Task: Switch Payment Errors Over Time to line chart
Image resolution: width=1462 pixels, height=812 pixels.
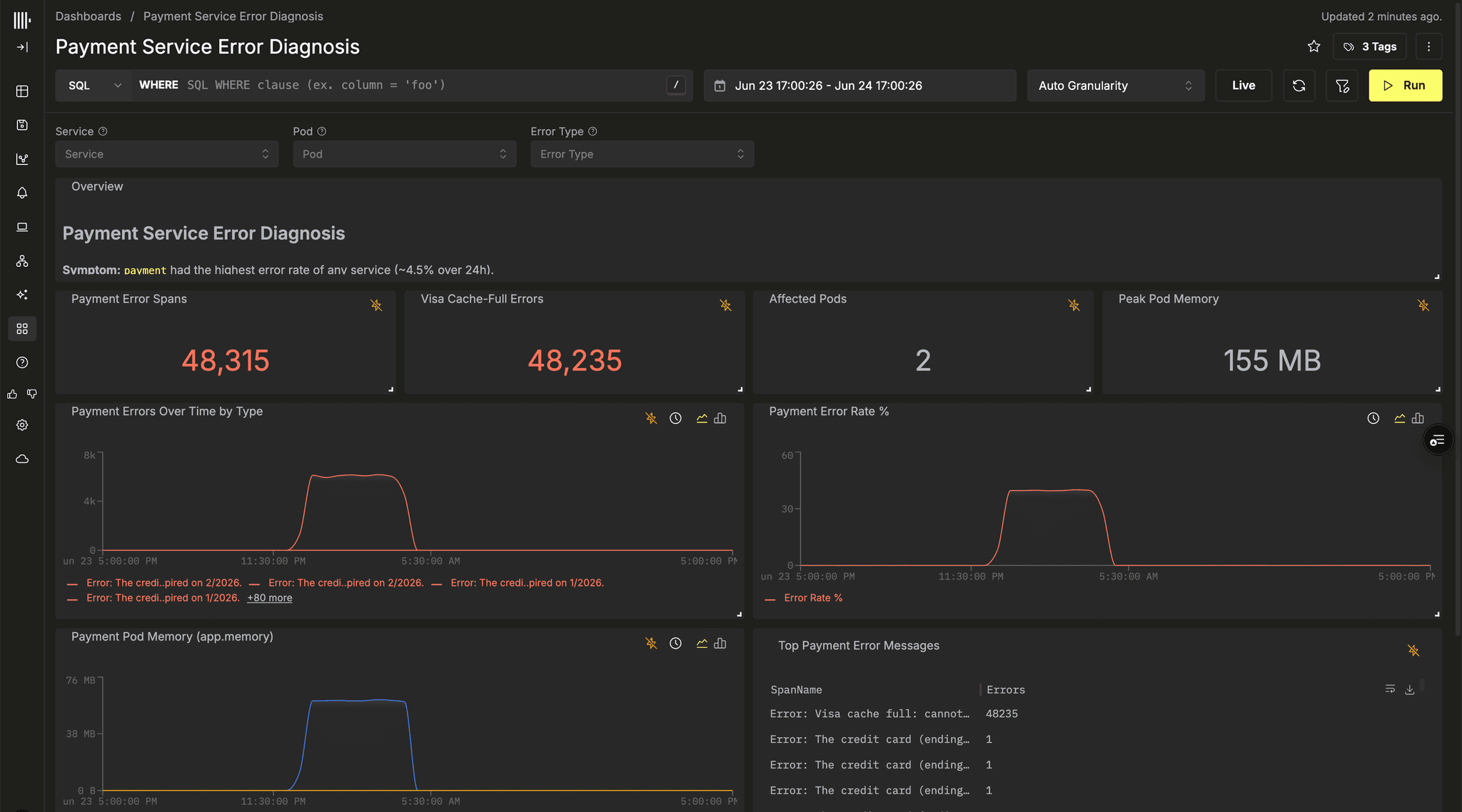Action: [x=702, y=418]
